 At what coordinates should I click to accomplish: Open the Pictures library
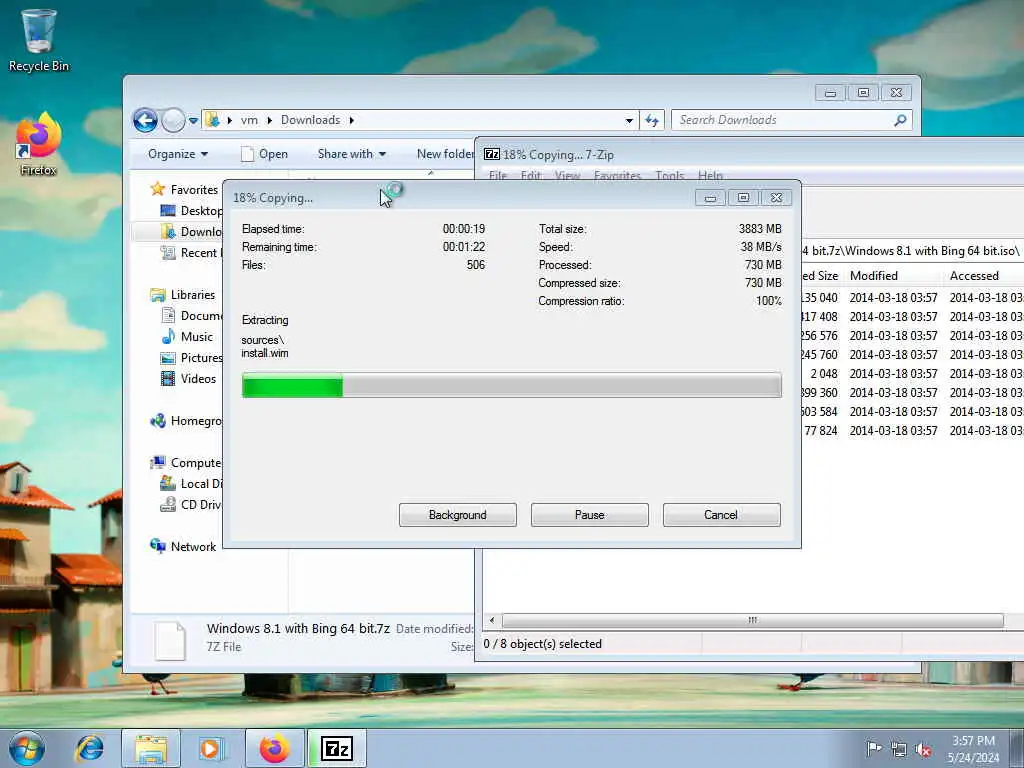191,358
